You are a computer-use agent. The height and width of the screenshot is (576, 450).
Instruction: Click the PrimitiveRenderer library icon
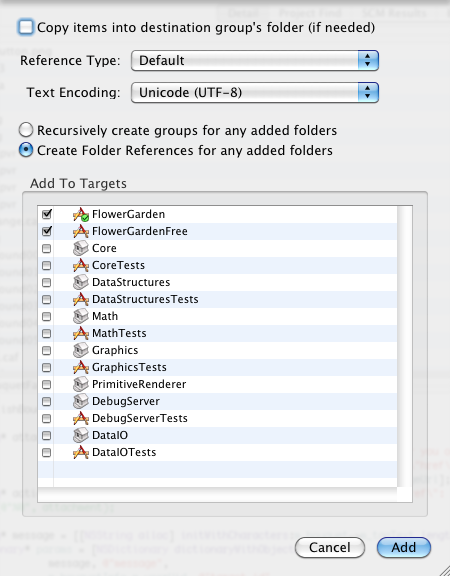81,384
